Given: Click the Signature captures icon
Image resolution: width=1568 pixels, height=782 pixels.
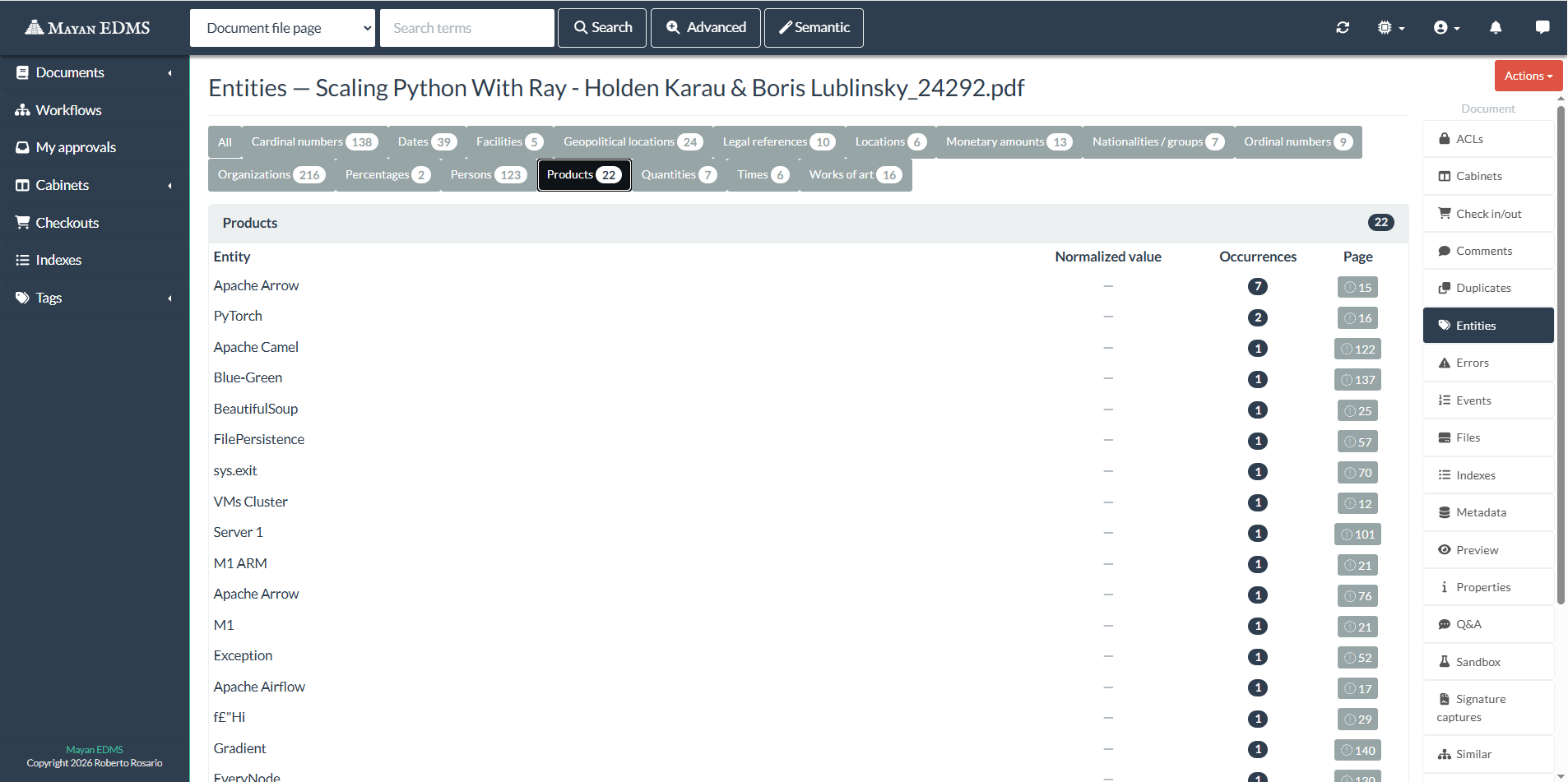Looking at the screenshot, I should (1444, 699).
